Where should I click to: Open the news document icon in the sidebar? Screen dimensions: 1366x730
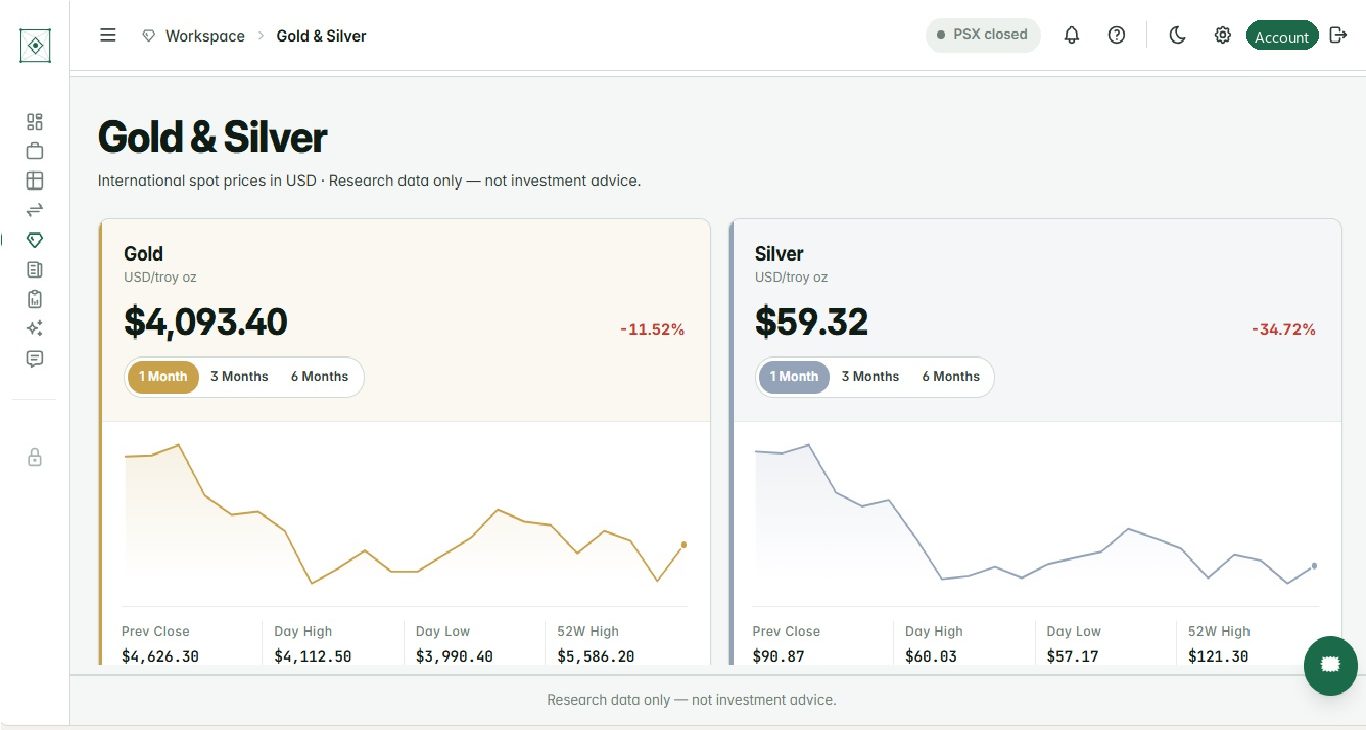[35, 269]
